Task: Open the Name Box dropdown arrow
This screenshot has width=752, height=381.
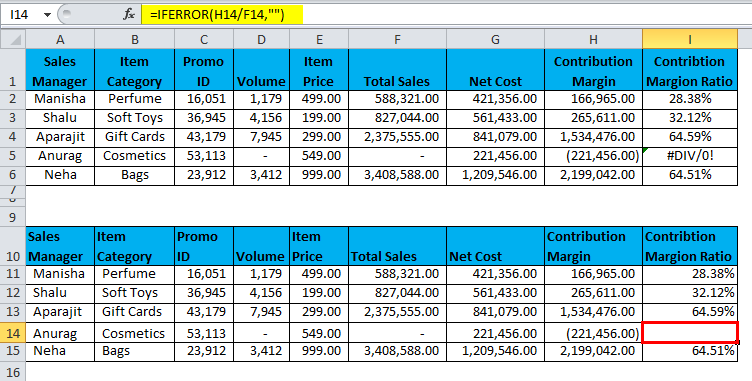Action: coord(47,15)
